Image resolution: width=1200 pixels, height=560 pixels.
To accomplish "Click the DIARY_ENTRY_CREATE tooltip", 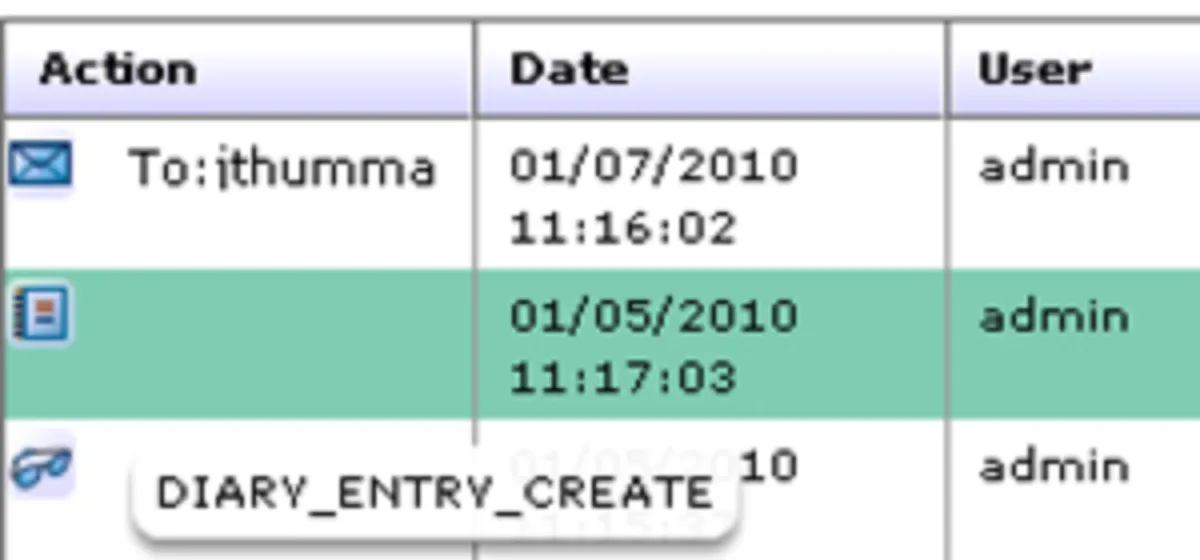I will (434, 493).
